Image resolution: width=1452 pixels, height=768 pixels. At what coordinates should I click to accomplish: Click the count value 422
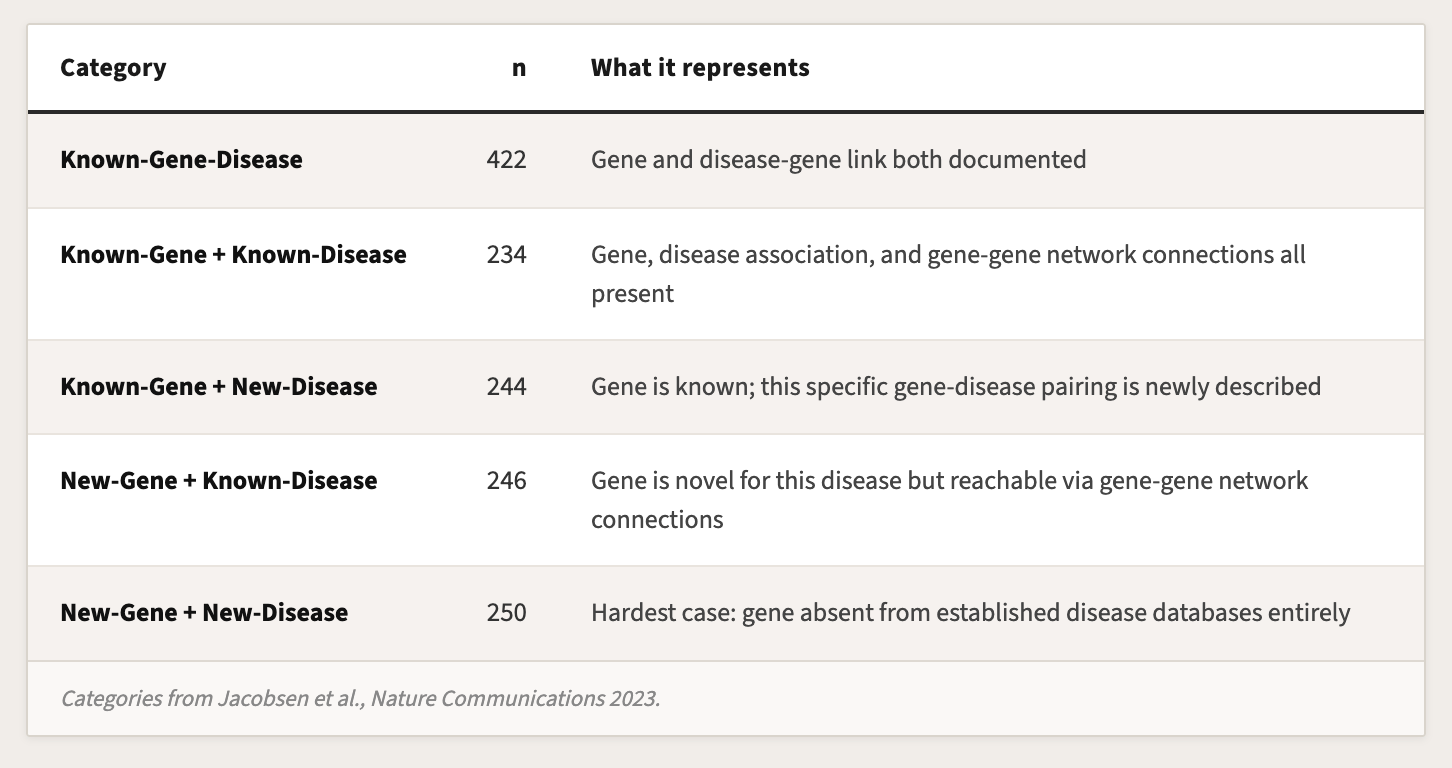(x=506, y=159)
